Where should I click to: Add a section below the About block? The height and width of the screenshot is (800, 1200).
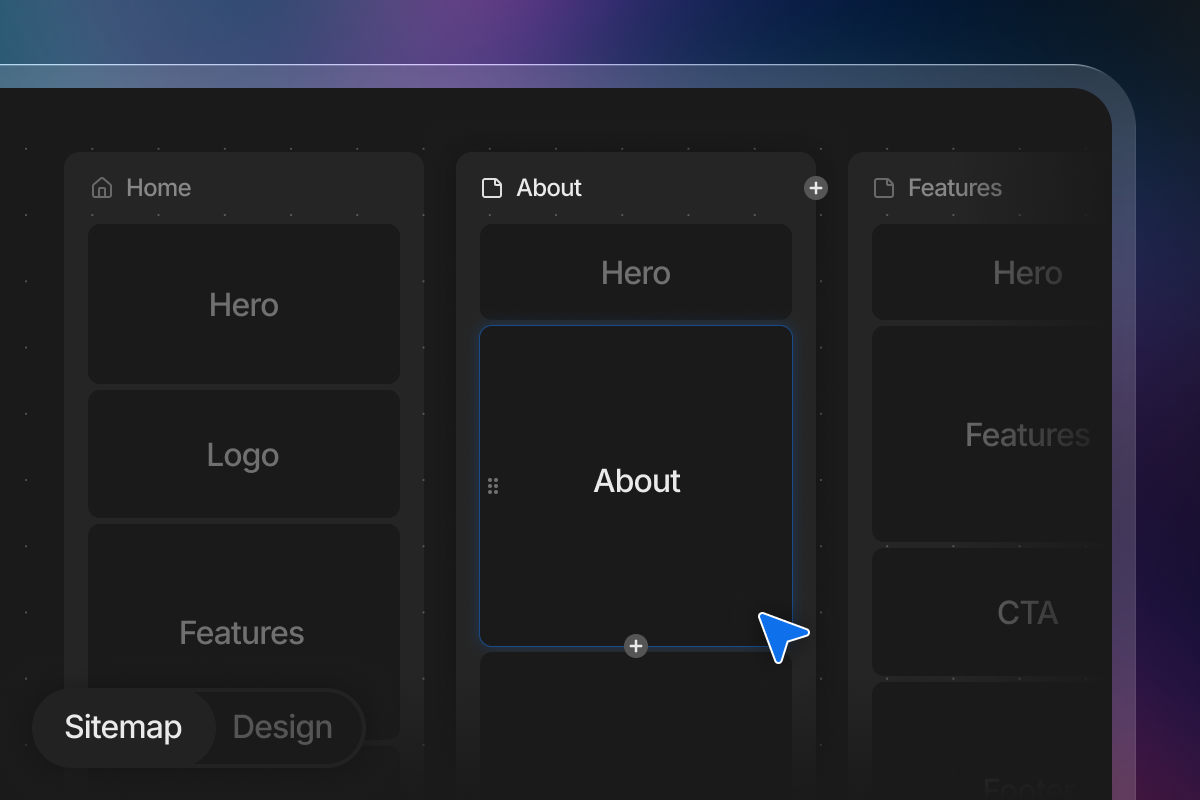click(636, 646)
